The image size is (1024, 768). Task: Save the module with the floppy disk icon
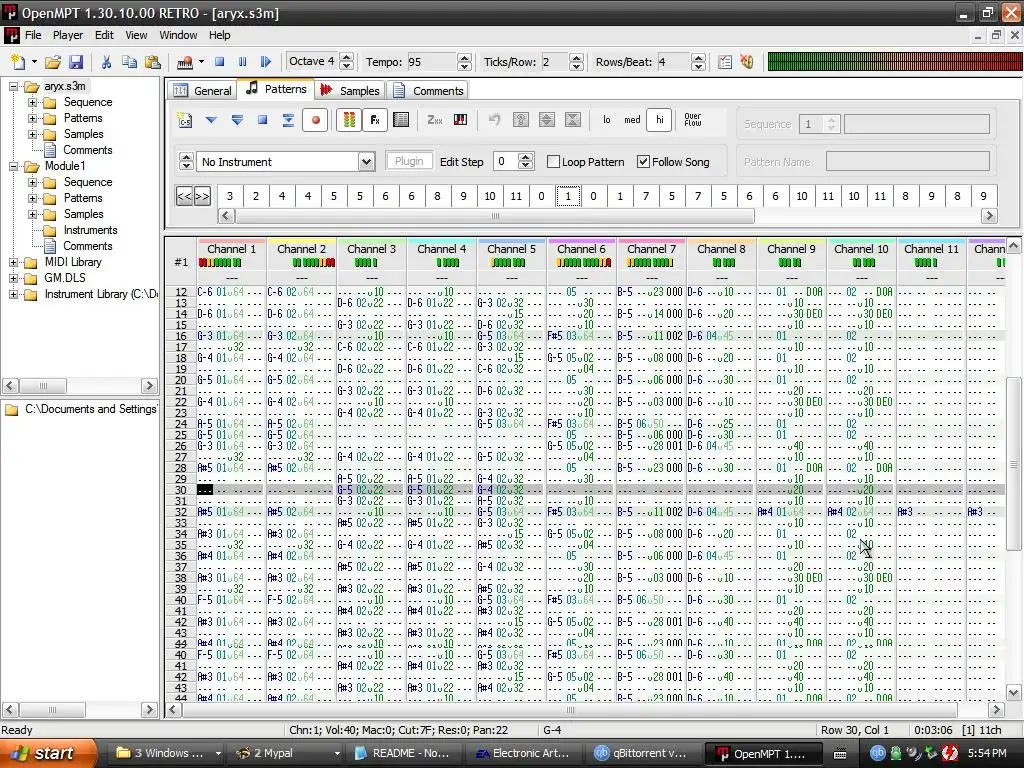[76, 62]
